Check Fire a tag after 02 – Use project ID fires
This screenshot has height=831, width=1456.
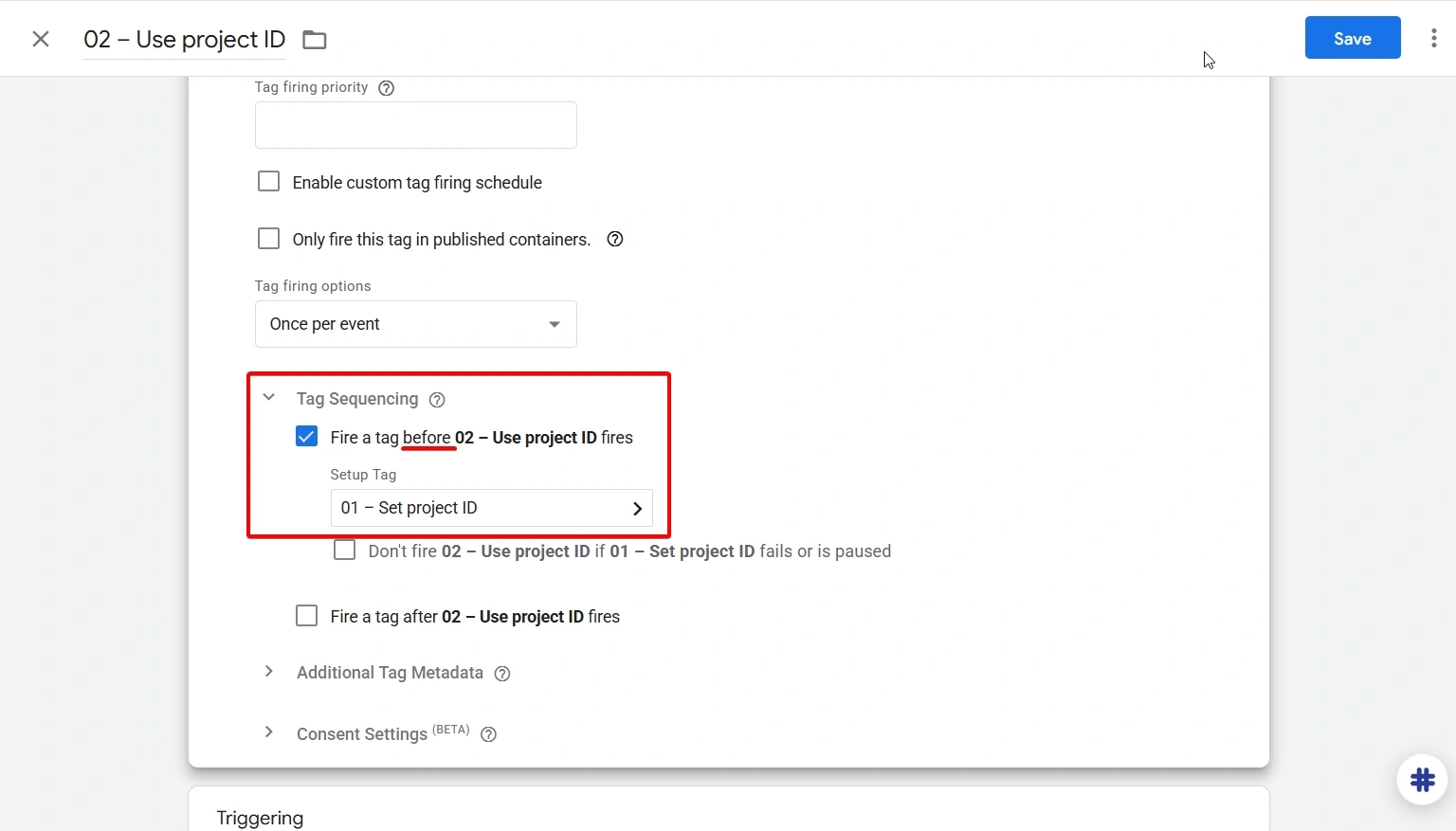[306, 616]
